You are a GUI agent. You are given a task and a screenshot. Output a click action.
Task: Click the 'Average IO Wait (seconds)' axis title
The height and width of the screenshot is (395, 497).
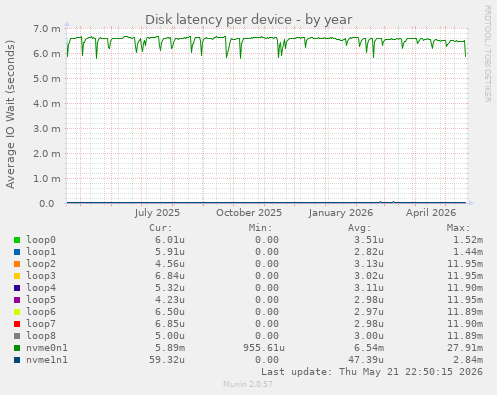point(10,114)
